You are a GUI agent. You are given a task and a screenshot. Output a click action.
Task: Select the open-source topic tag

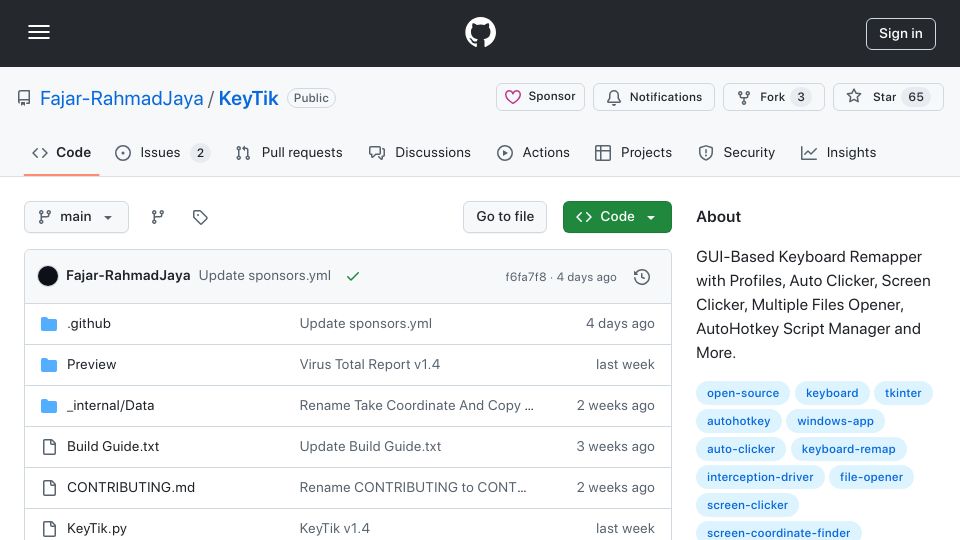click(x=743, y=393)
